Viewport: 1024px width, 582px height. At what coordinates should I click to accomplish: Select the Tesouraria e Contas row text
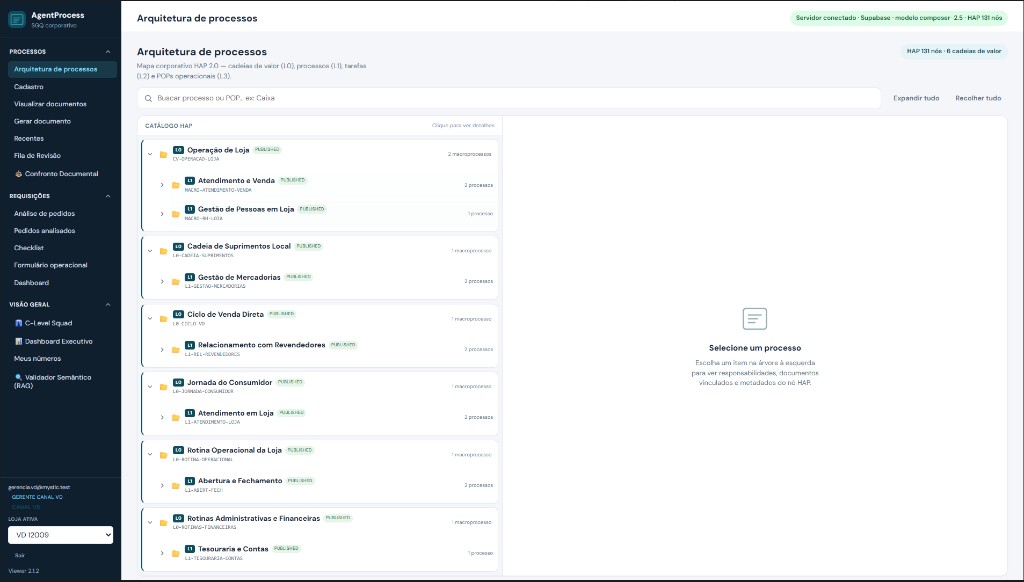click(x=233, y=549)
